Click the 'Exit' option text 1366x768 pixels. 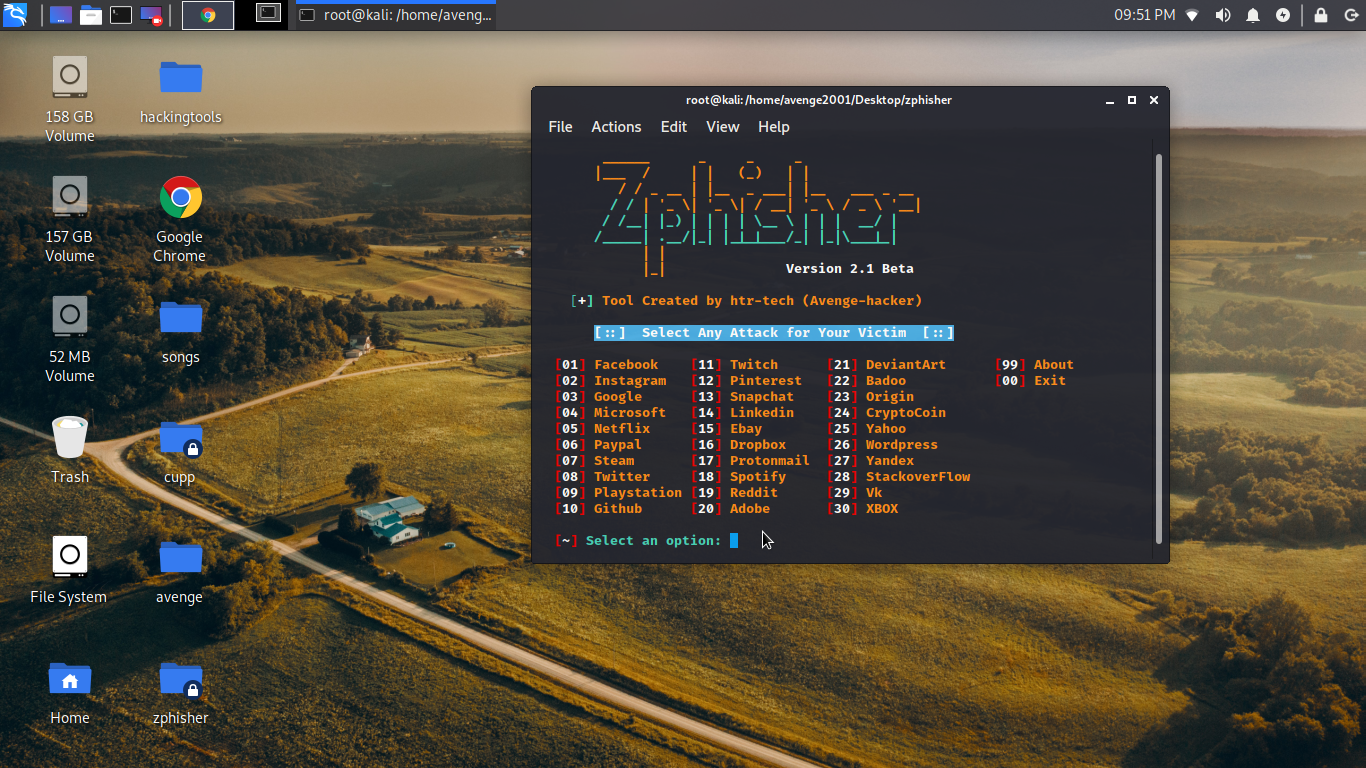[1050, 381]
